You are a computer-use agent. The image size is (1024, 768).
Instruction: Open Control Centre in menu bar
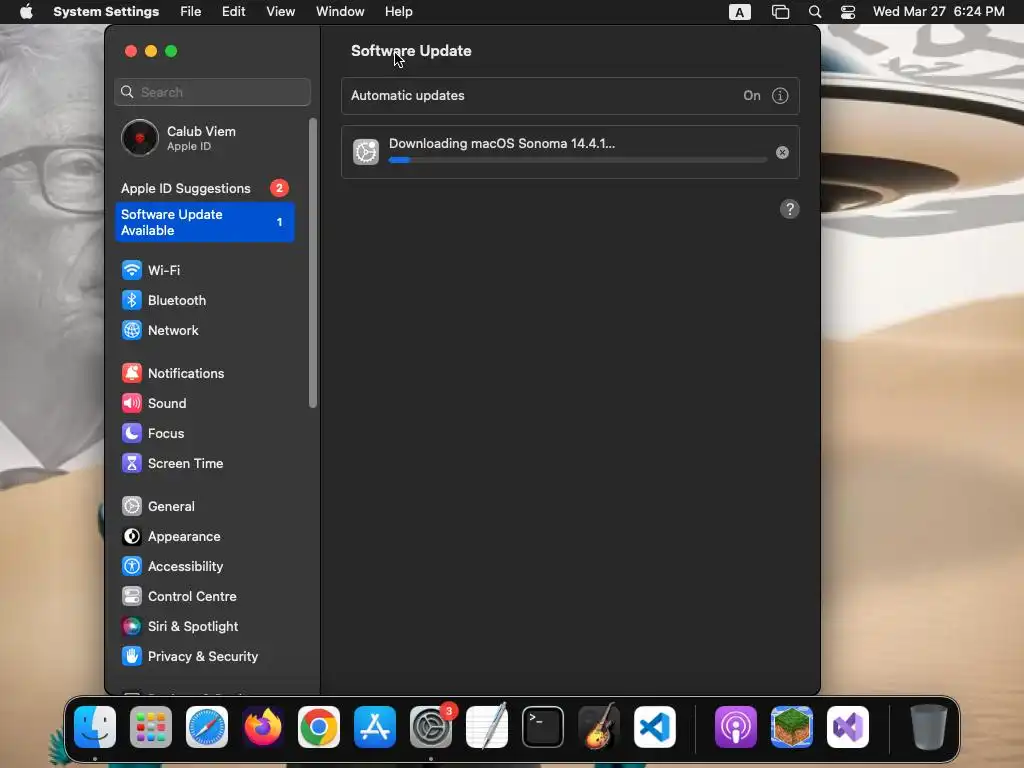pyautogui.click(x=848, y=12)
